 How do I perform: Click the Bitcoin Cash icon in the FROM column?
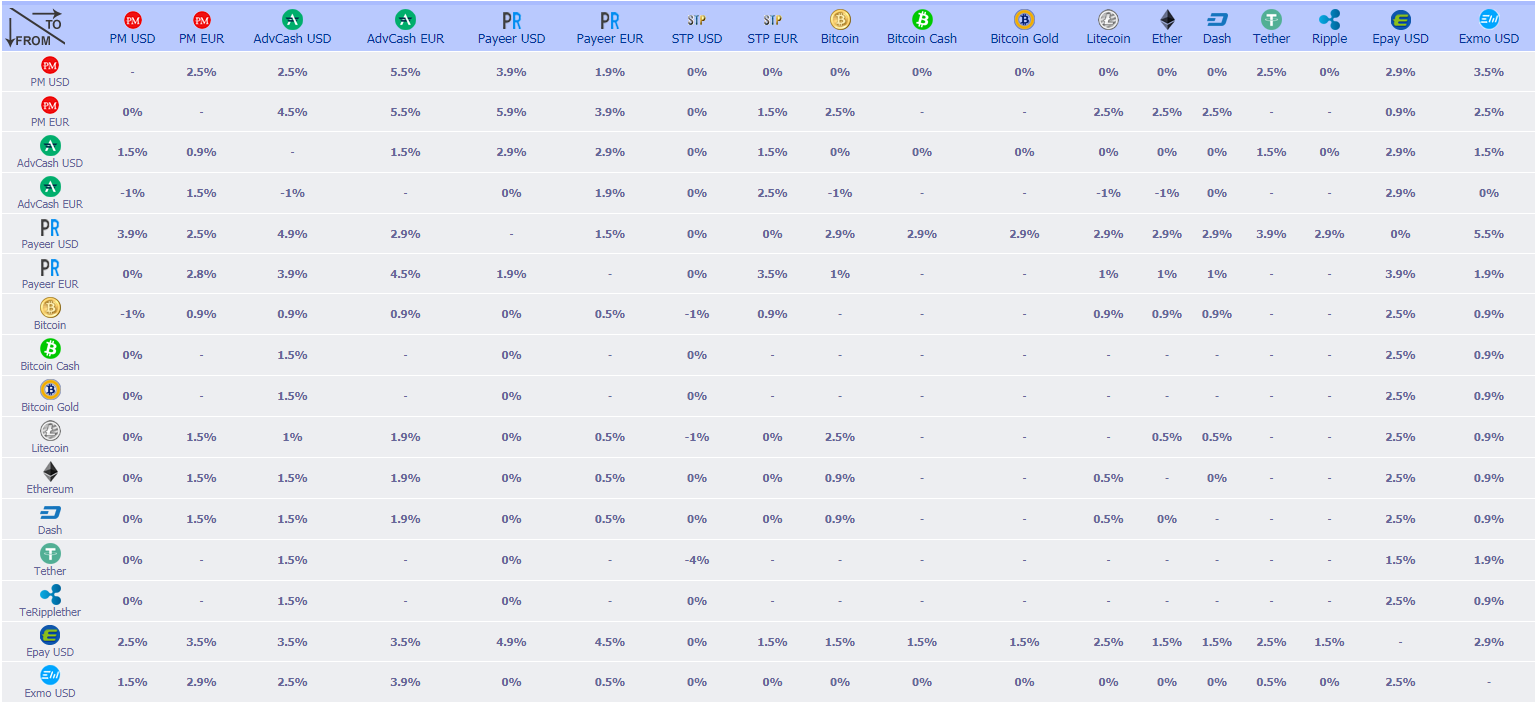50,348
